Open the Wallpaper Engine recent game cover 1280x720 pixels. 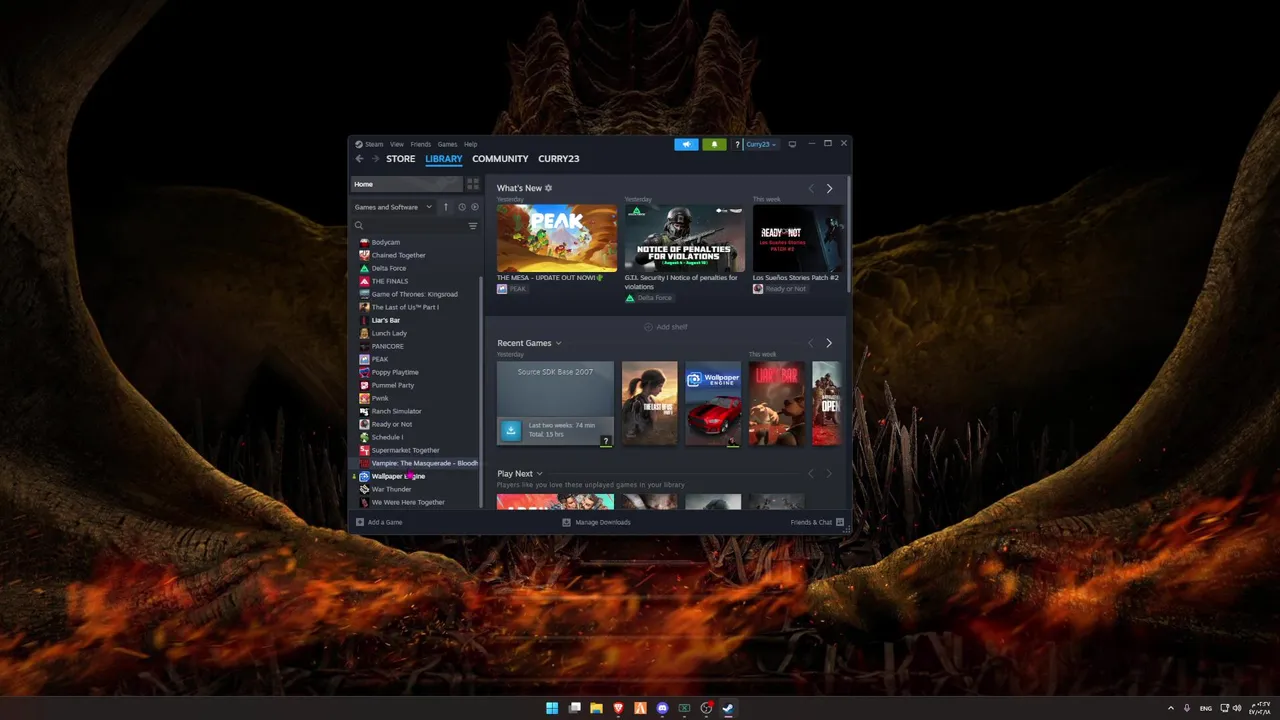coord(713,403)
